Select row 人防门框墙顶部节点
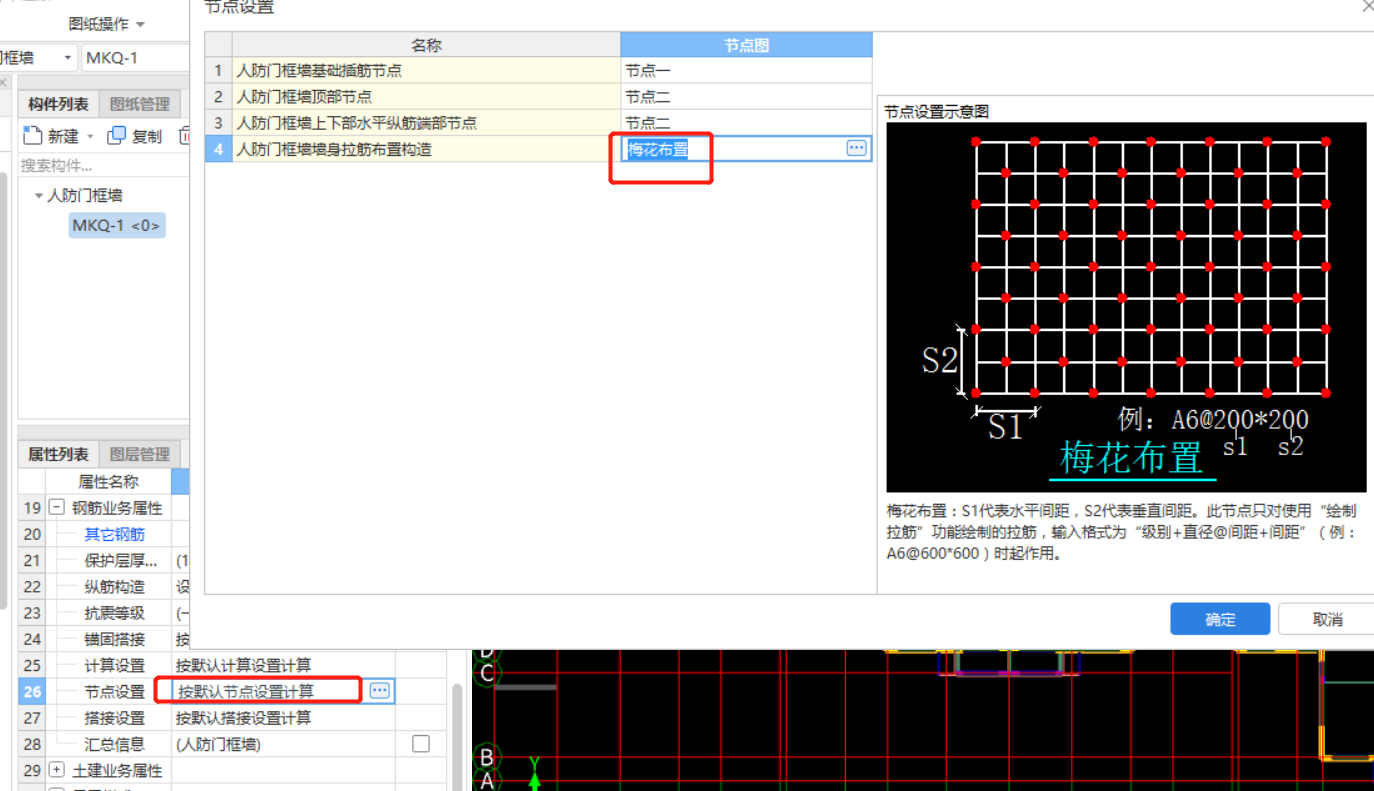 point(426,97)
